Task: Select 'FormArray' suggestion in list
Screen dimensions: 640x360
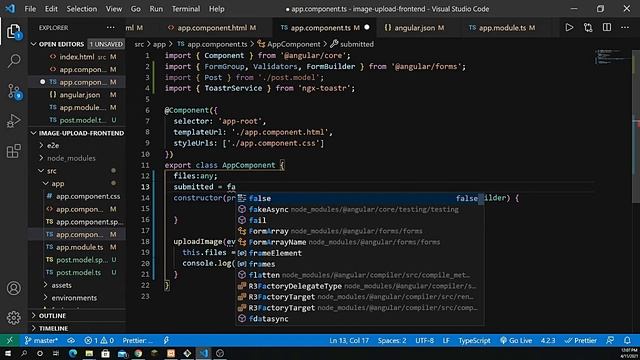Action: click(x=360, y=231)
